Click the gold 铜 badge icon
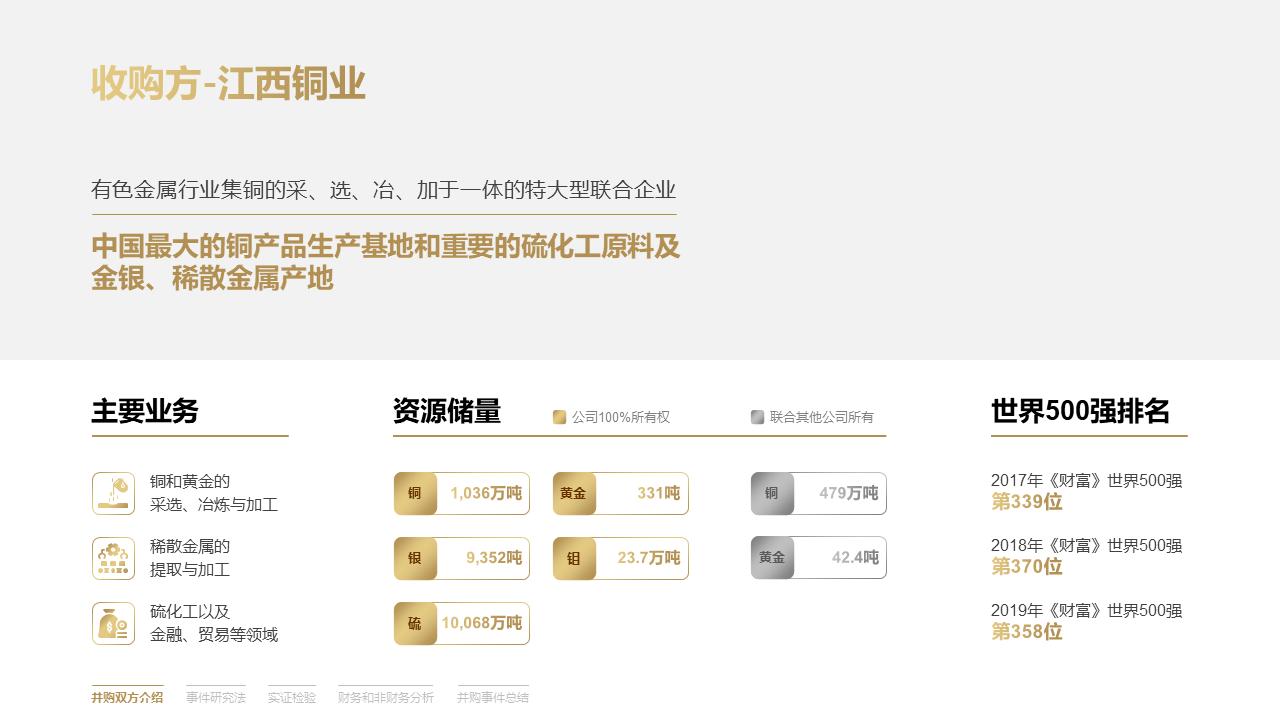The image size is (1280, 720). pos(415,493)
